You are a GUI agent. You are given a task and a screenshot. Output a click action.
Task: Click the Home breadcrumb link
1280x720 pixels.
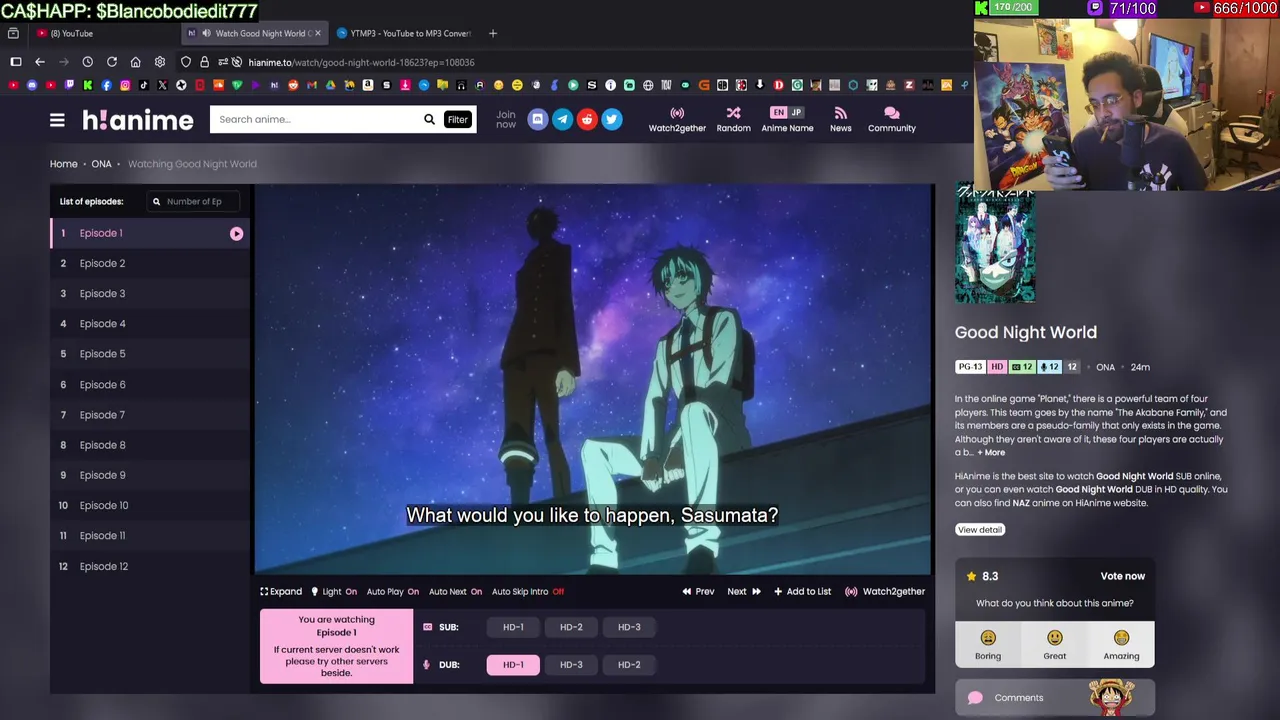[x=63, y=164]
